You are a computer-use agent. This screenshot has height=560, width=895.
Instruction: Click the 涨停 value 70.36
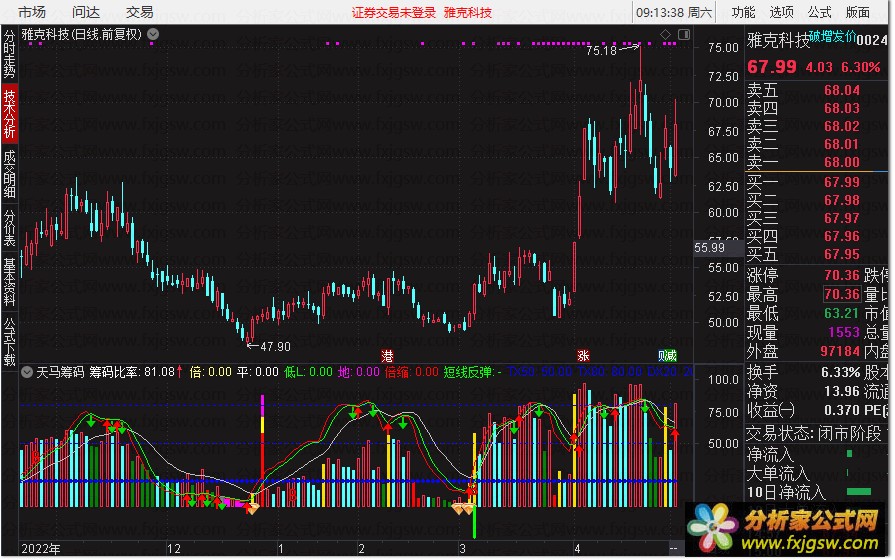point(841,275)
